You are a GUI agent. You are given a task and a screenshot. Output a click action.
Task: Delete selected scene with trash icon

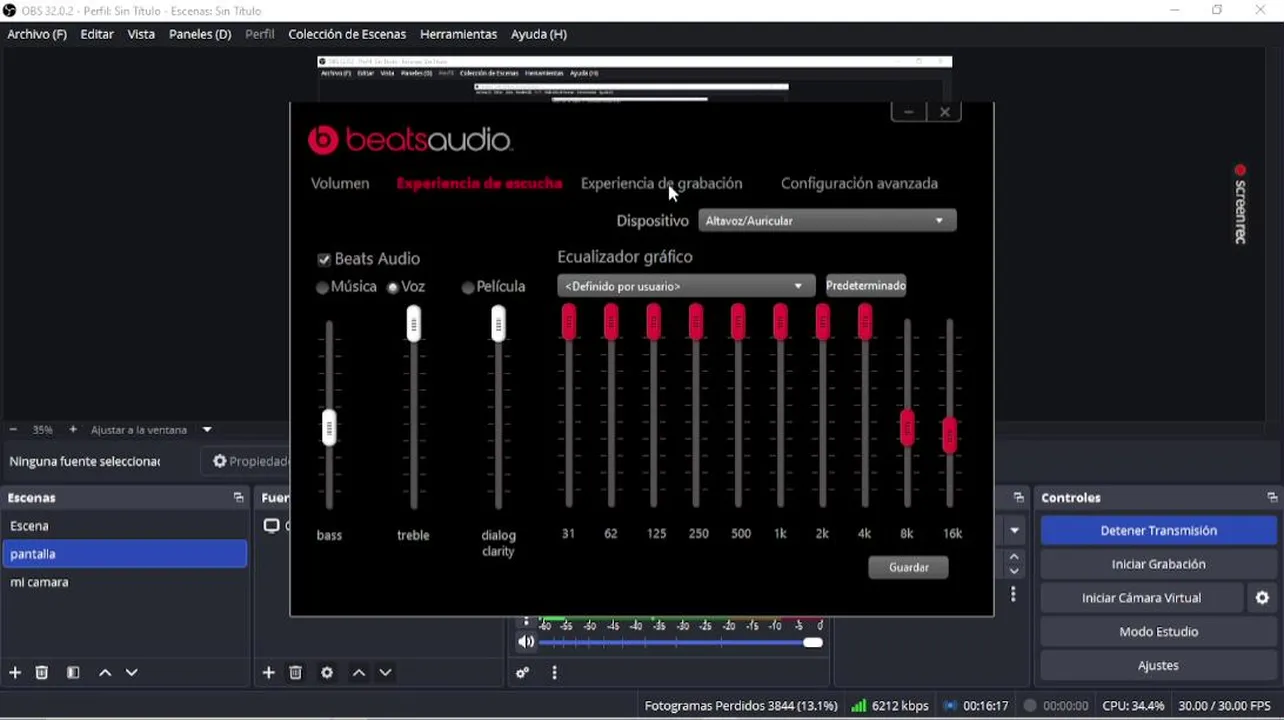point(42,673)
